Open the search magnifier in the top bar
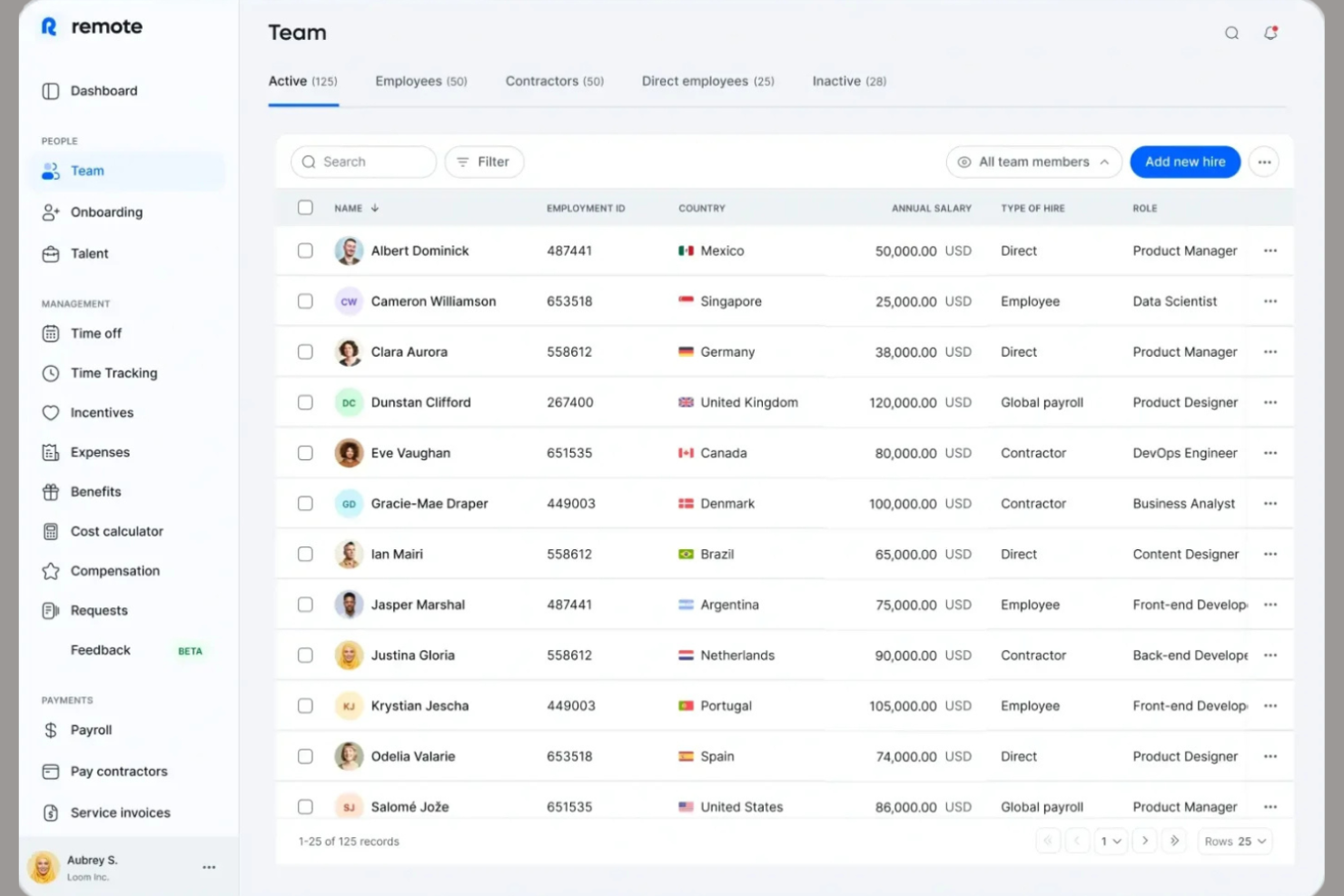 1231,33
